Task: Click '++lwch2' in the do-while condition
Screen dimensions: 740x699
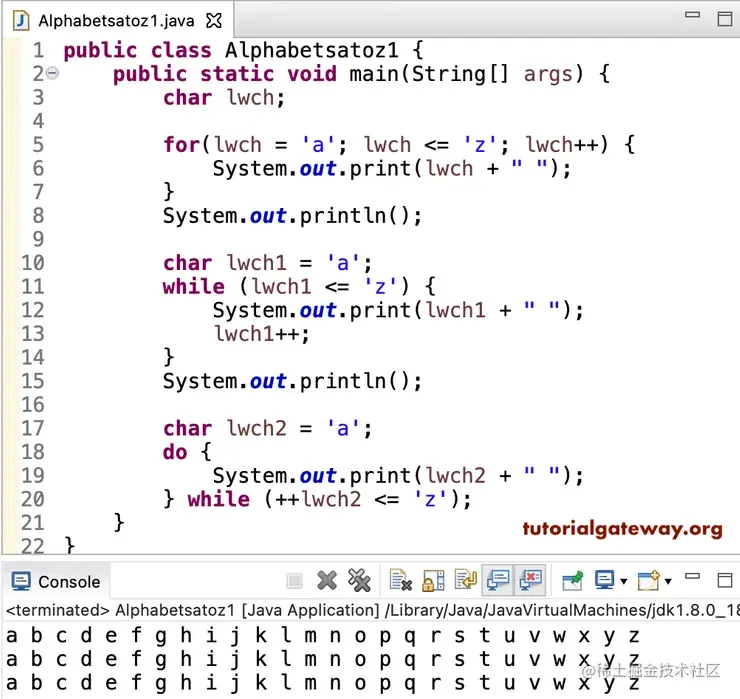Action: [318, 499]
